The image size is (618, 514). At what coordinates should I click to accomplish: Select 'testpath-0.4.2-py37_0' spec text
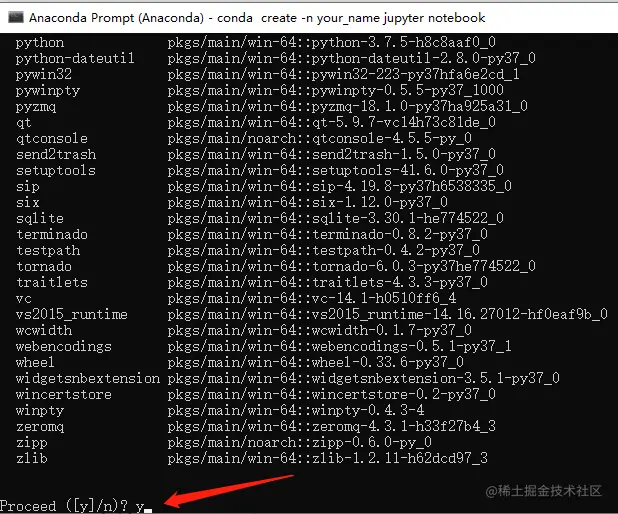(396, 250)
